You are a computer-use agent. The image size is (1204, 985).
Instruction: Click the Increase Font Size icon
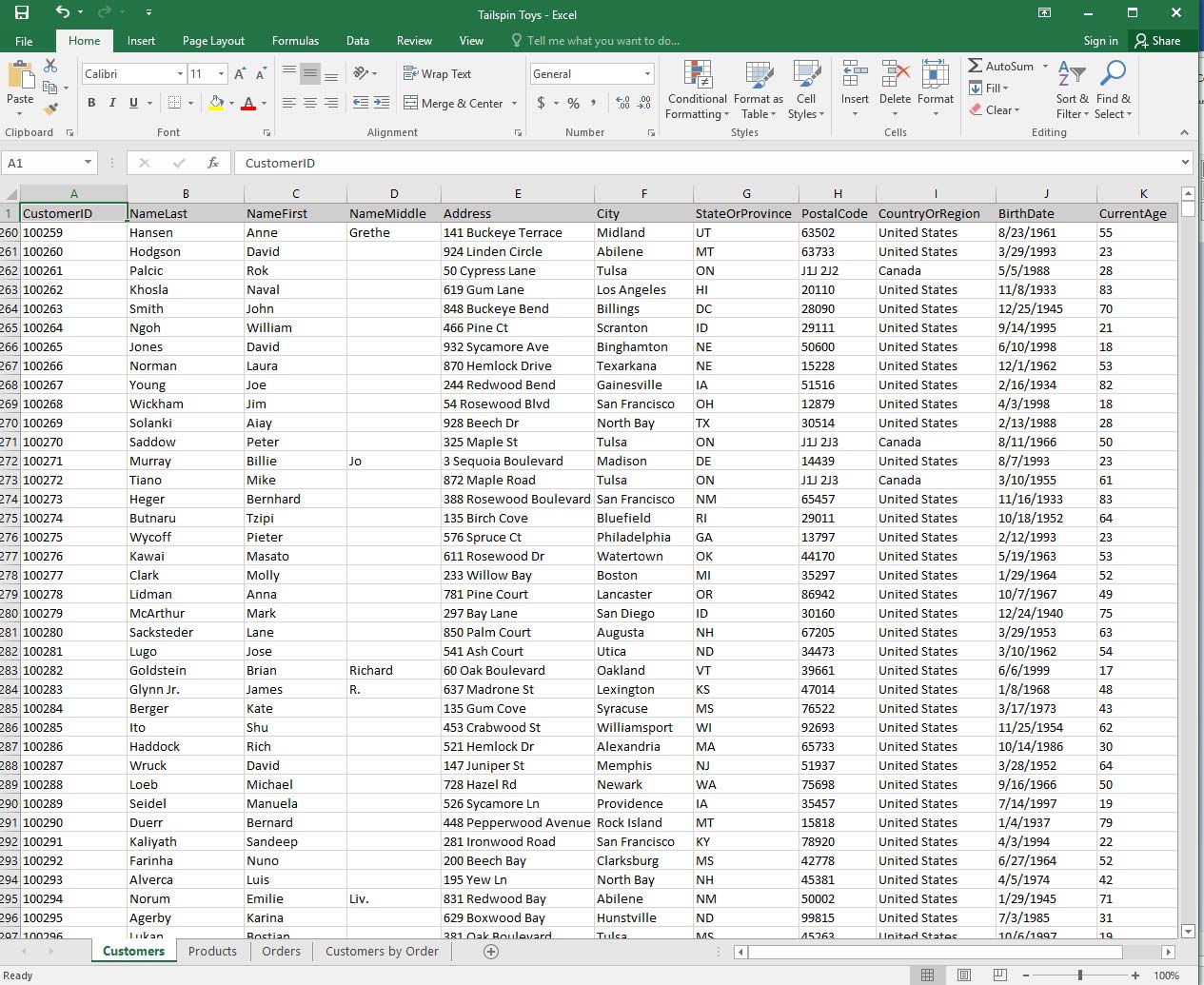pyautogui.click(x=240, y=74)
